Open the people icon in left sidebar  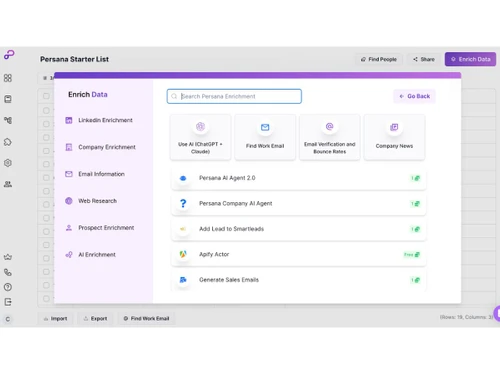click(8, 184)
